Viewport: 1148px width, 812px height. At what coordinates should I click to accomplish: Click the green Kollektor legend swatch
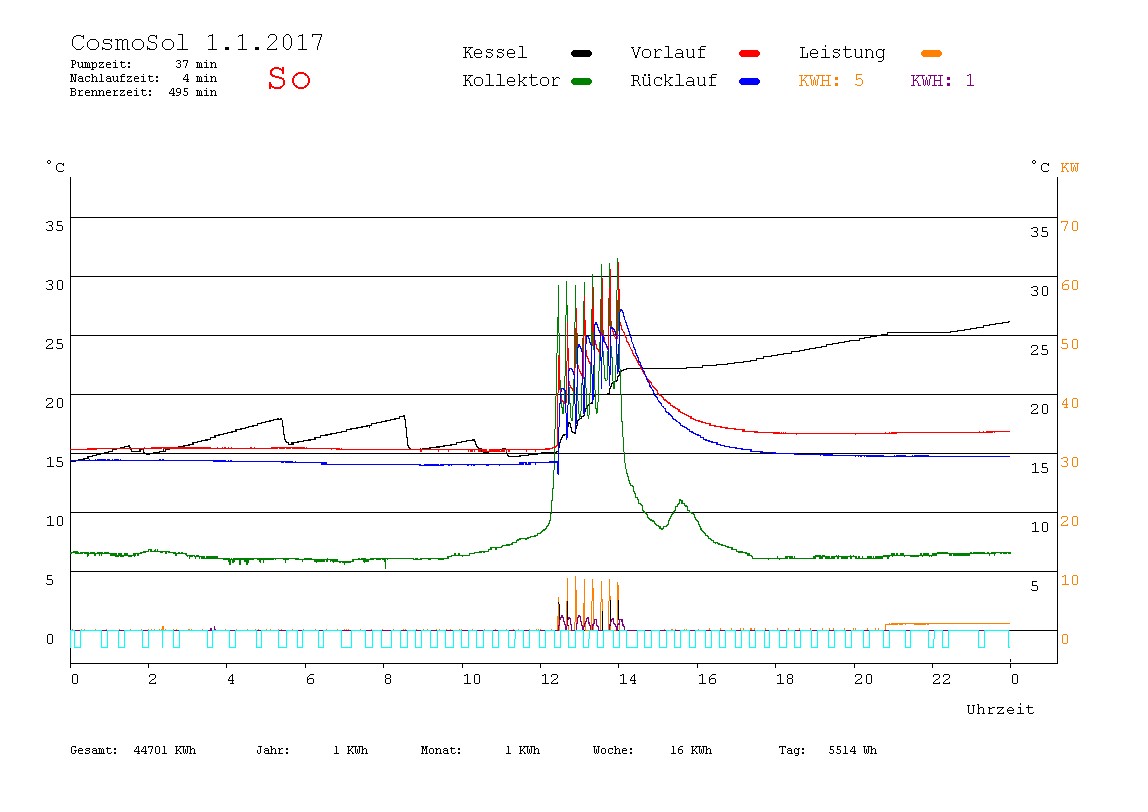[x=581, y=81]
